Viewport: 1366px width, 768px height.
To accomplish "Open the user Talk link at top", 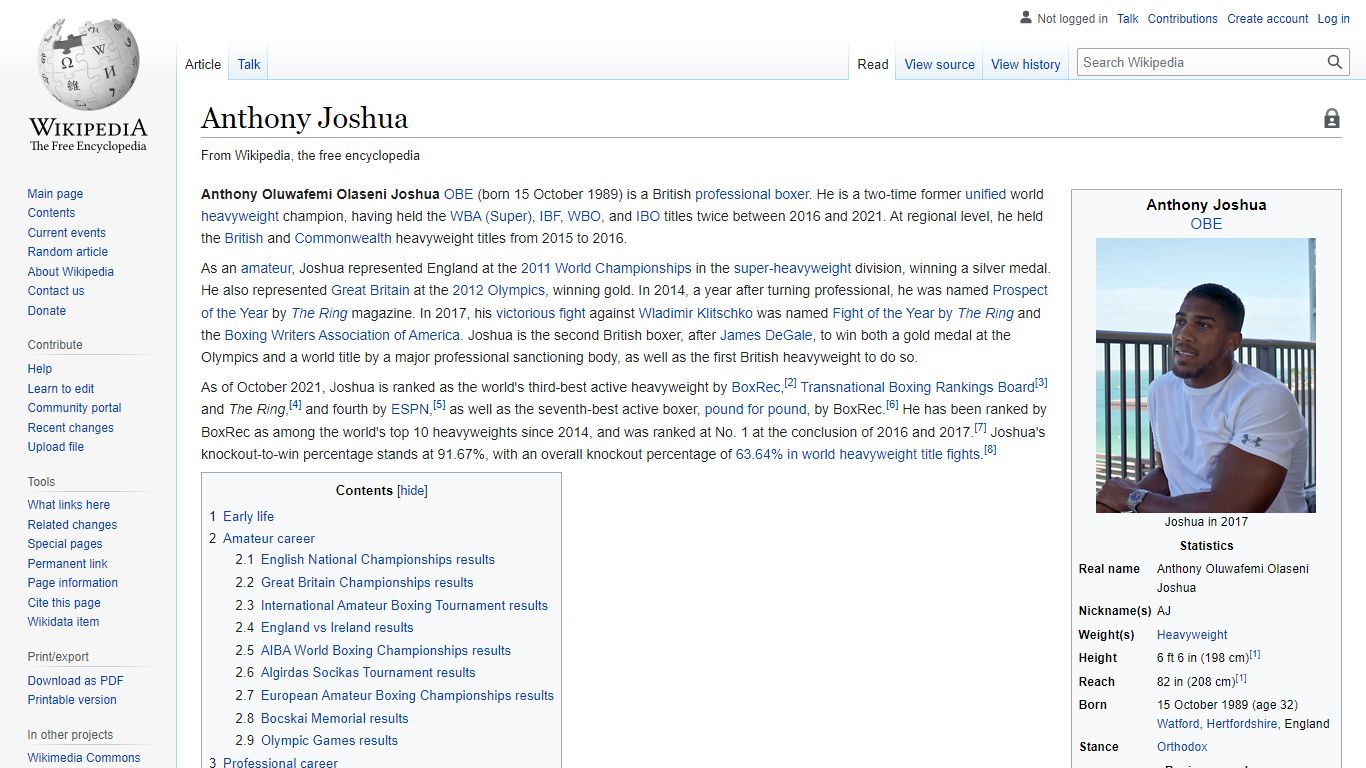I will click(1128, 19).
